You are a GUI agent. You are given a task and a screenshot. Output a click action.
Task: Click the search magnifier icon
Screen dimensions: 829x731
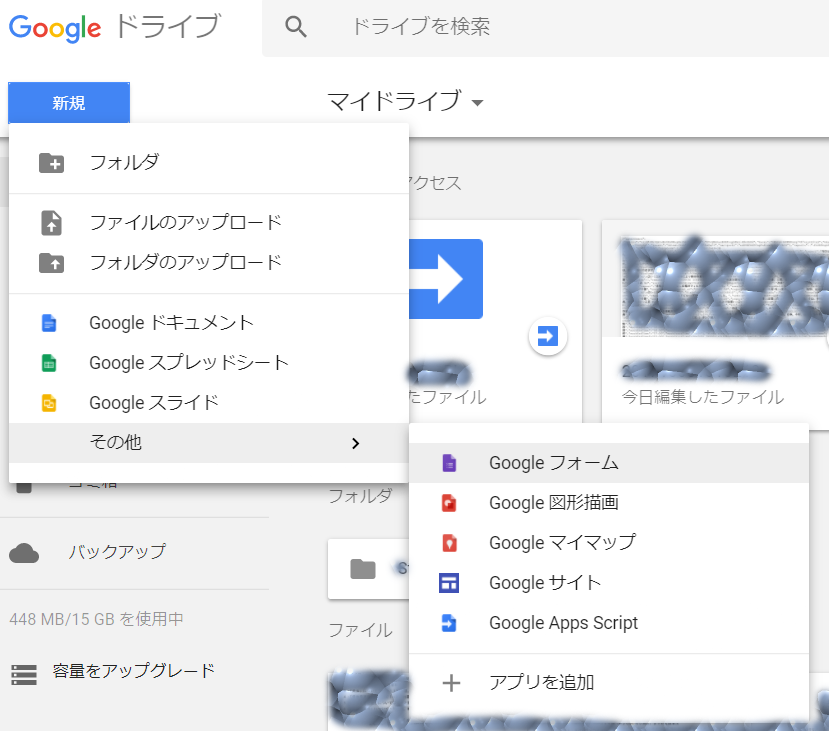(x=296, y=26)
